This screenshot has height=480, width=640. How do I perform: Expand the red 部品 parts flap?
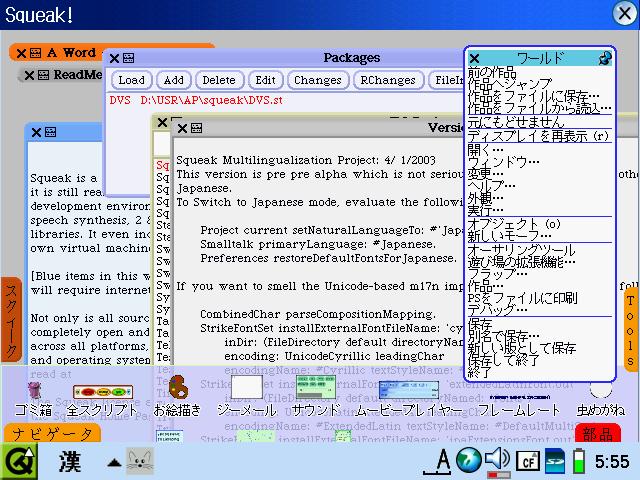(598, 435)
